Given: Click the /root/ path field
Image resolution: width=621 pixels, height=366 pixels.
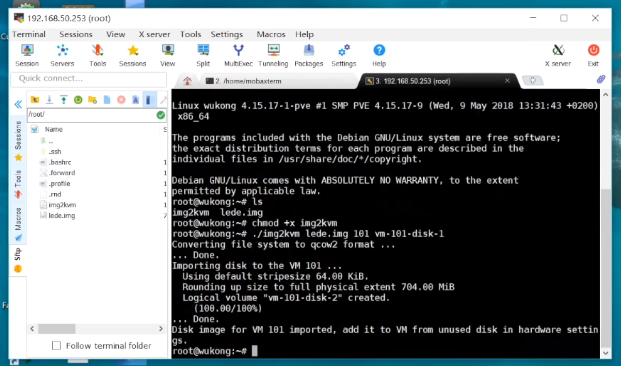Looking at the screenshot, I should coord(91,114).
